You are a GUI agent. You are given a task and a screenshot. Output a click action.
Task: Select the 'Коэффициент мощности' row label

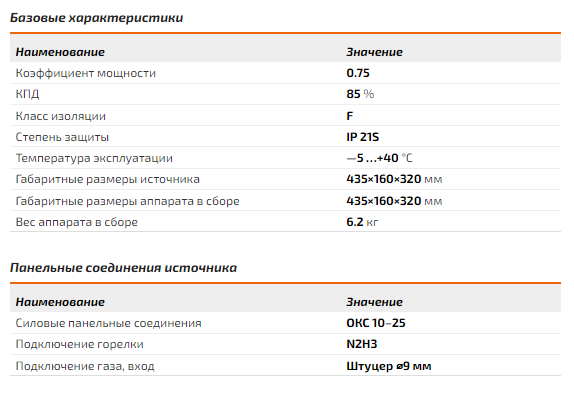coord(86,73)
